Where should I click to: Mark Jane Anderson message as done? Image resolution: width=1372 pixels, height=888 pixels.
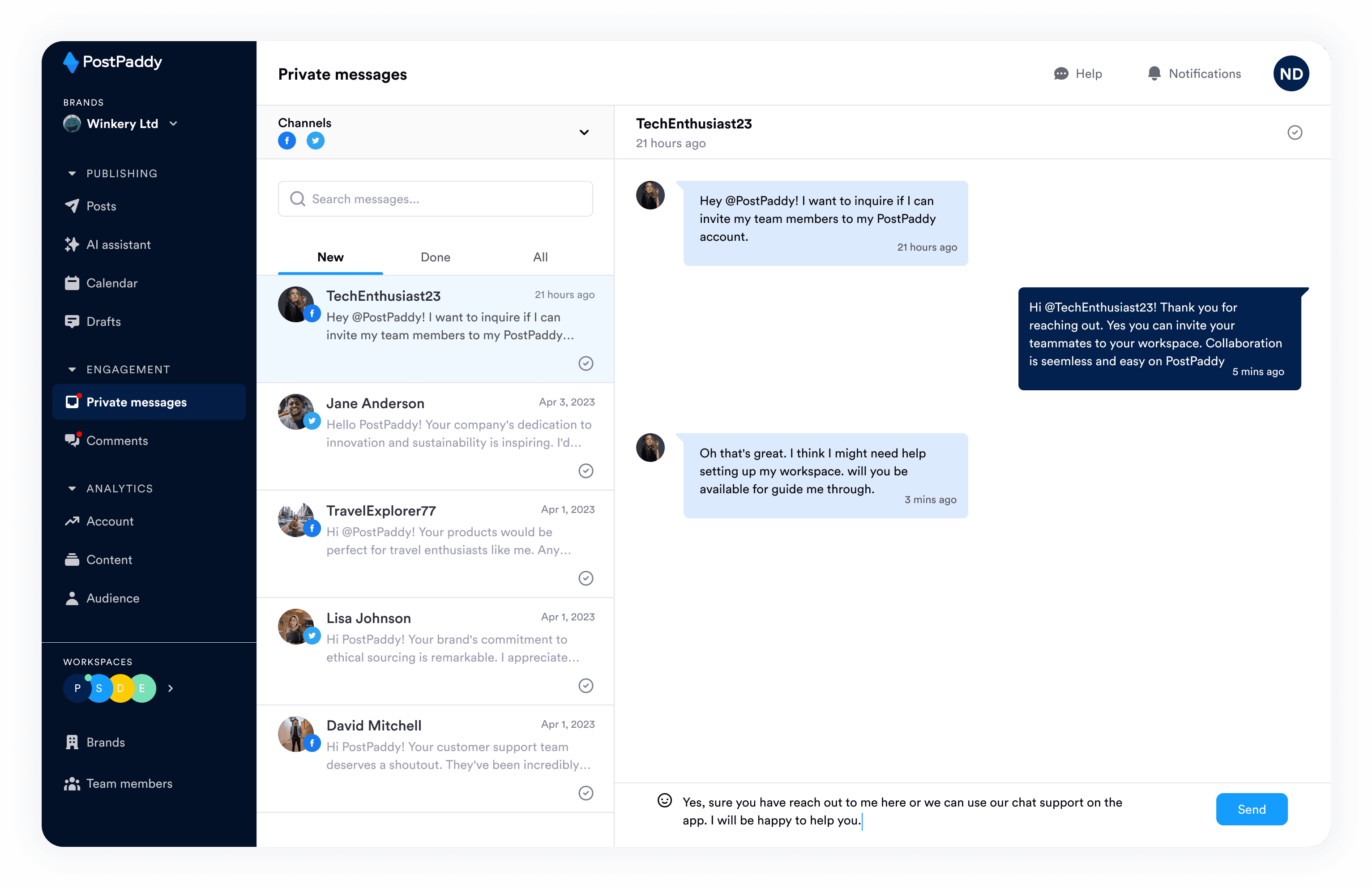click(x=586, y=471)
